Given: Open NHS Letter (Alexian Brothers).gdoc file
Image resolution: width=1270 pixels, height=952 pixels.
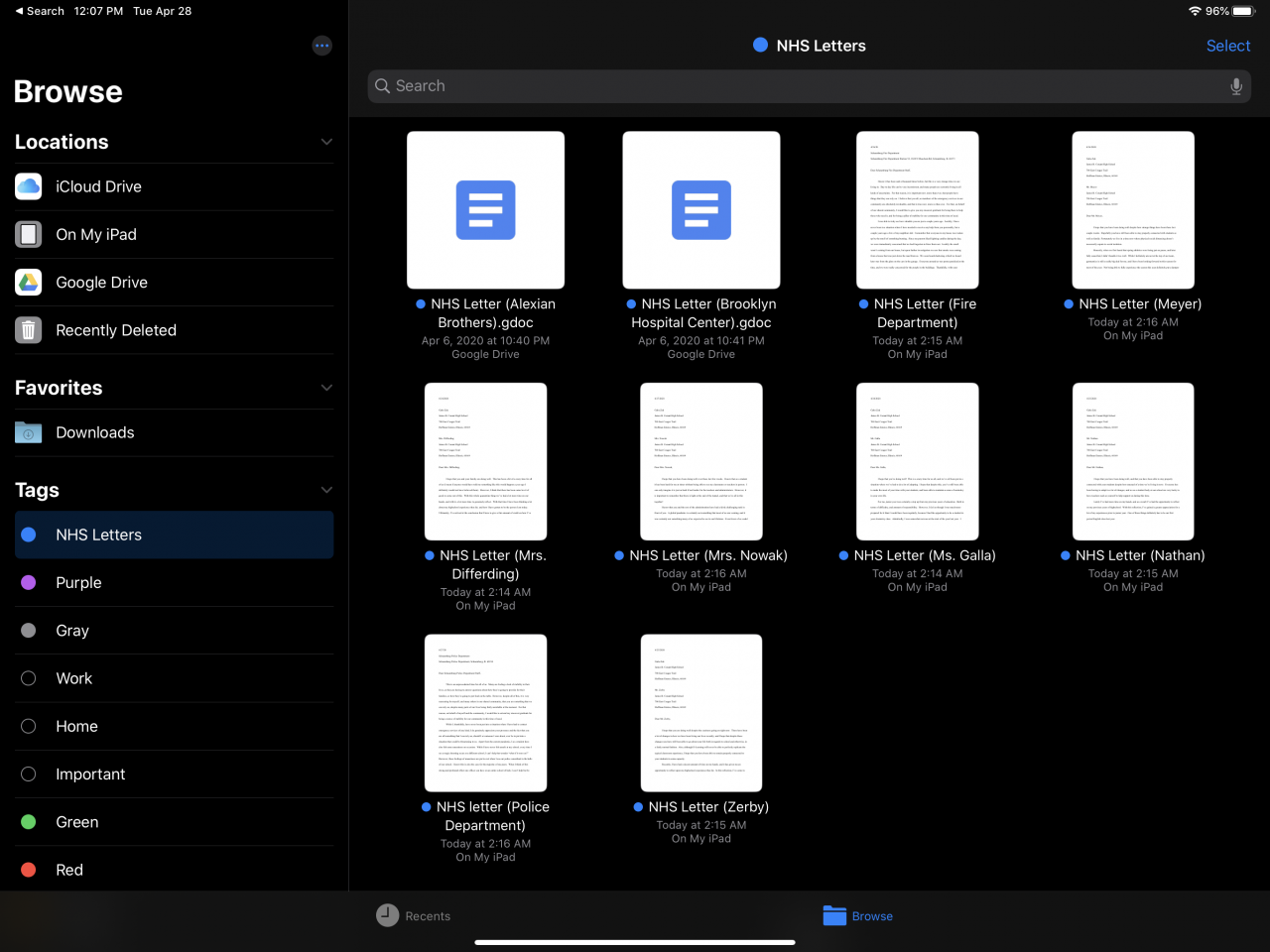Looking at the screenshot, I should (485, 210).
